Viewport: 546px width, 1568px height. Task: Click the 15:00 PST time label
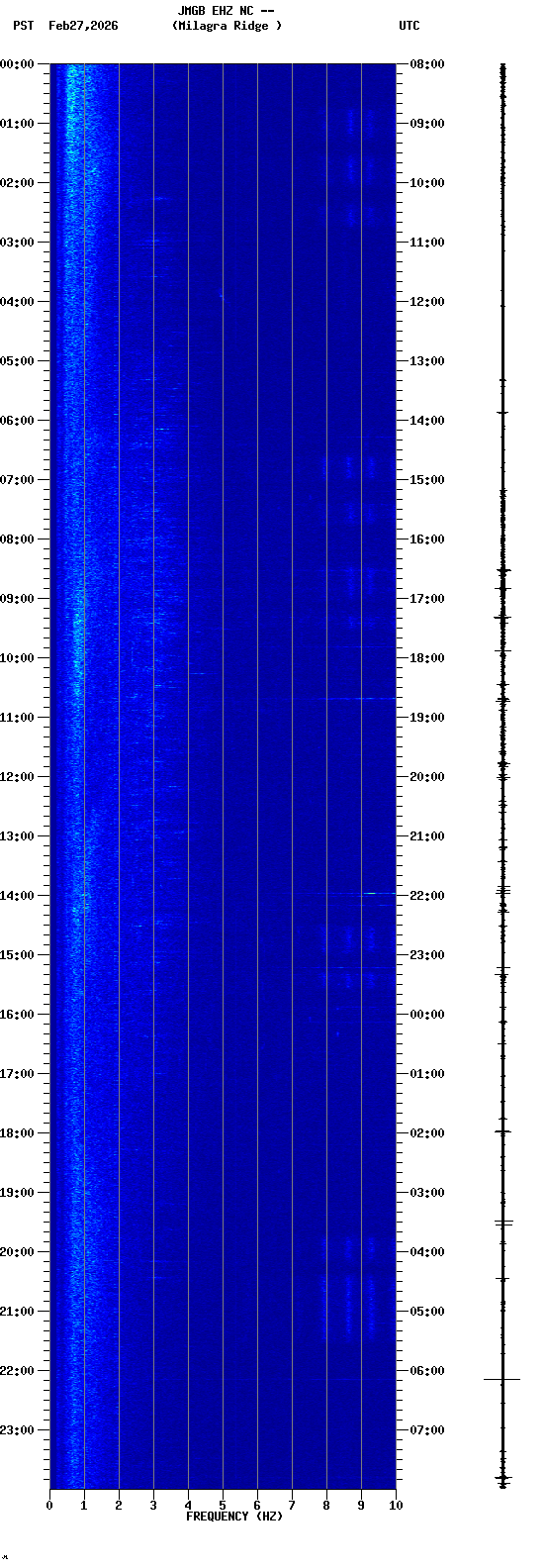[x=17, y=955]
